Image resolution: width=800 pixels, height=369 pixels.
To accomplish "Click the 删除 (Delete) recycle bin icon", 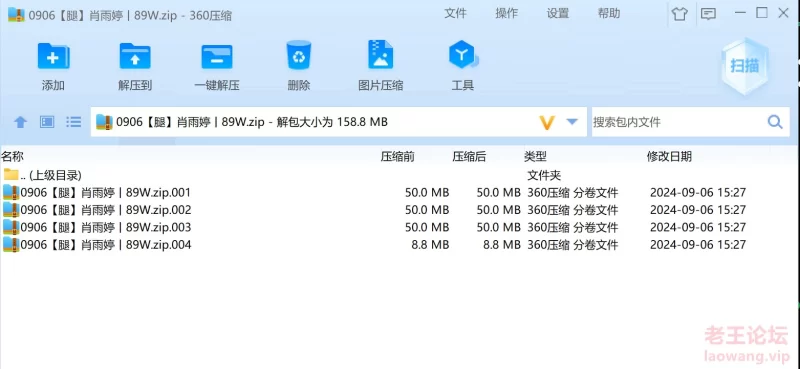I will click(x=298, y=55).
